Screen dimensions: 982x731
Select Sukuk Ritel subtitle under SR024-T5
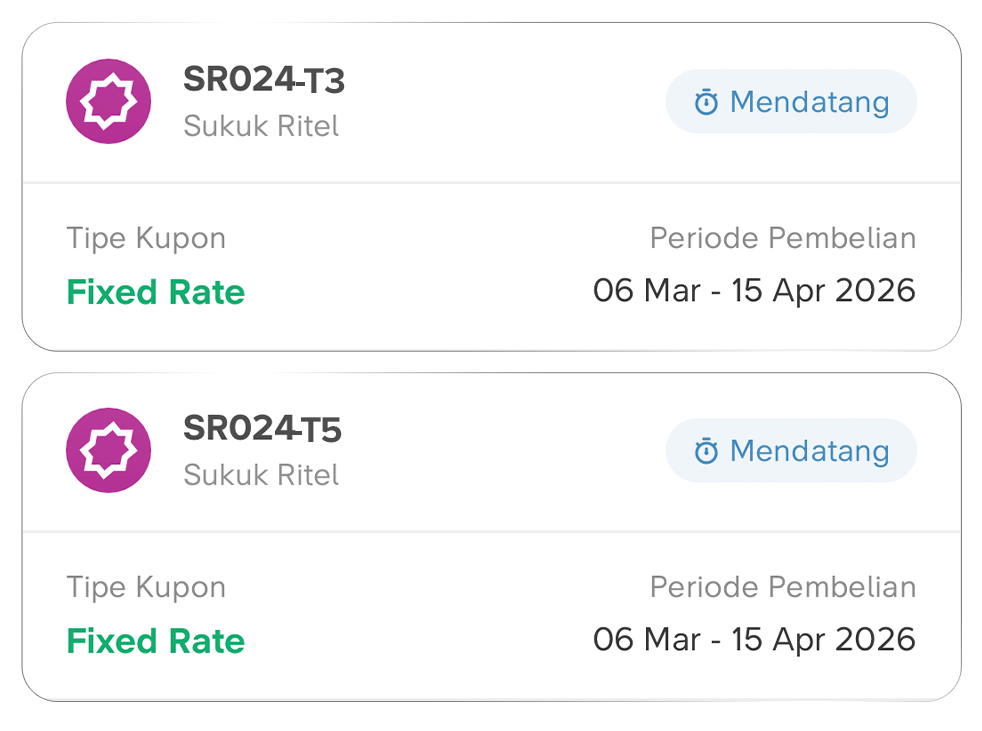(x=261, y=475)
